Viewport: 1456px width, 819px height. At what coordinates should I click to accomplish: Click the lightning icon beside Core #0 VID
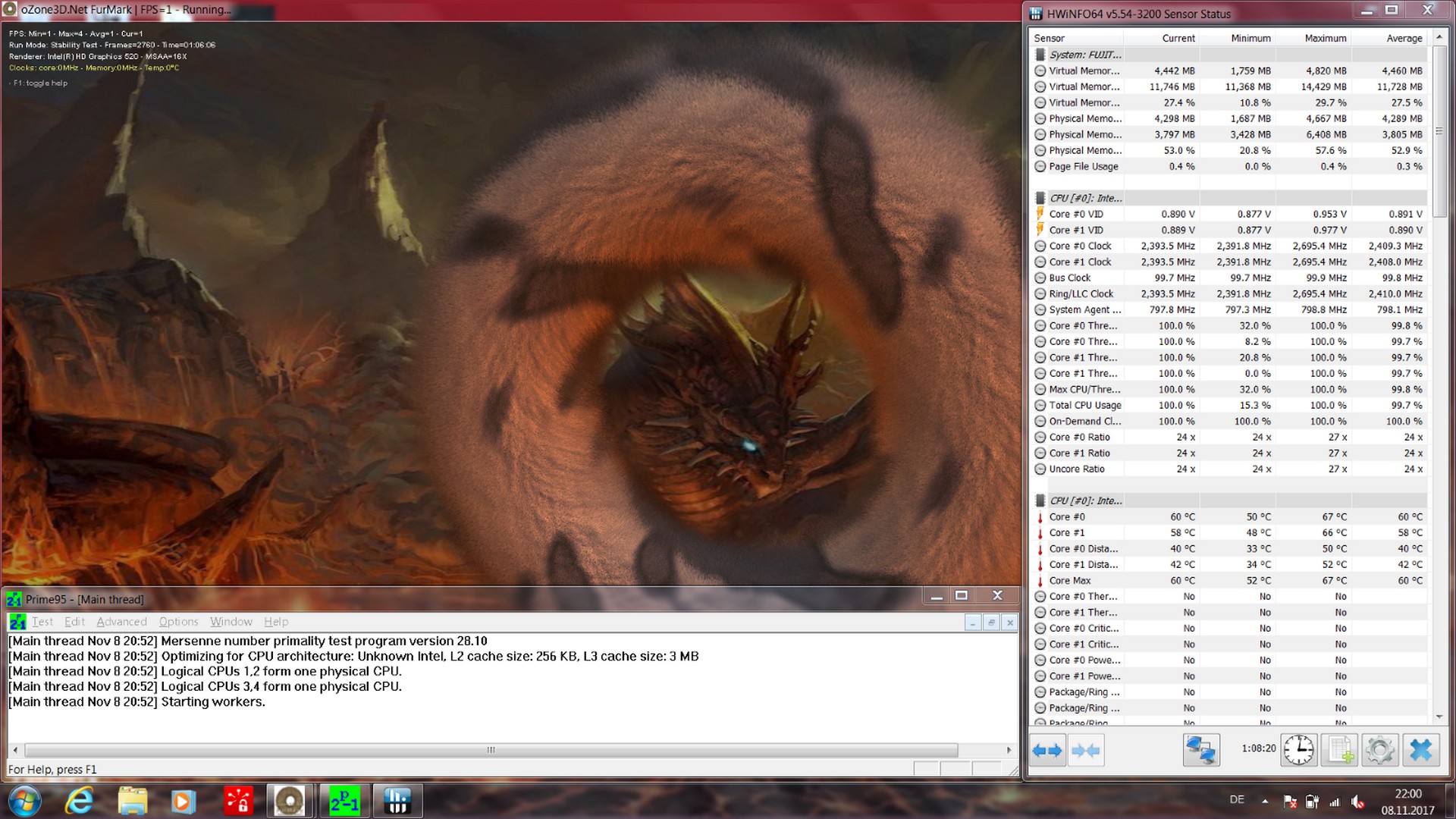coord(1040,215)
